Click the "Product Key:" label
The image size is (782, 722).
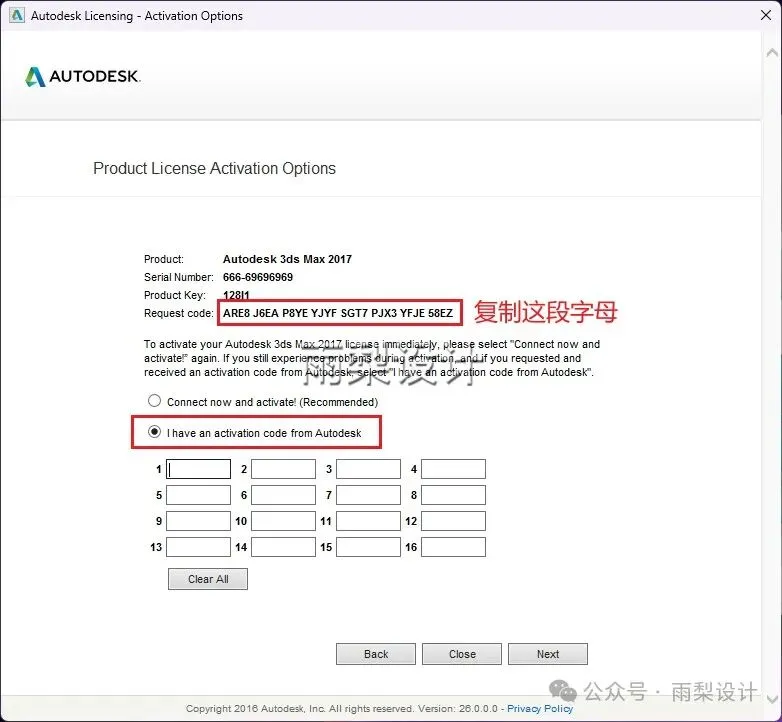click(175, 295)
